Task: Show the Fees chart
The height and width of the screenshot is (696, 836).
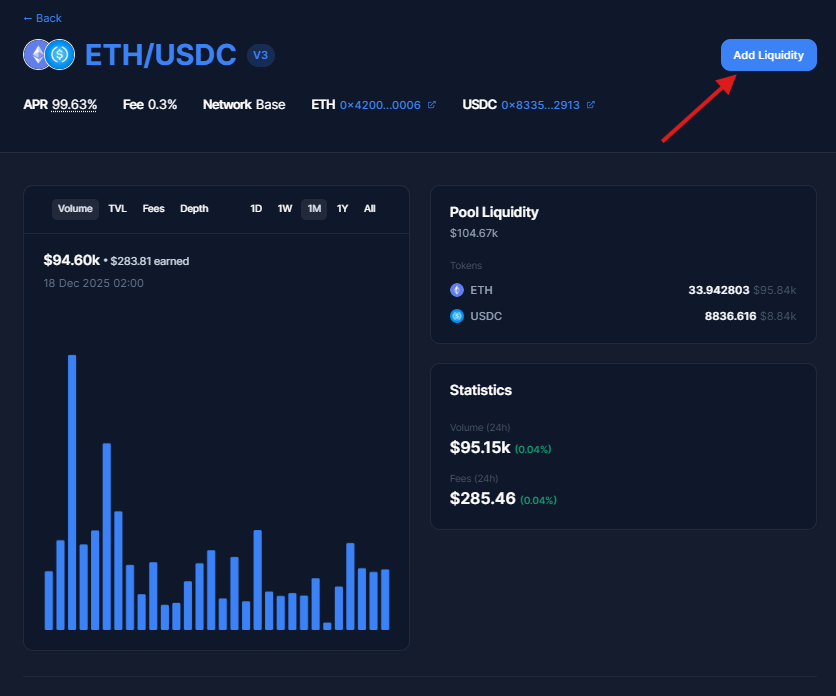Action: 153,209
